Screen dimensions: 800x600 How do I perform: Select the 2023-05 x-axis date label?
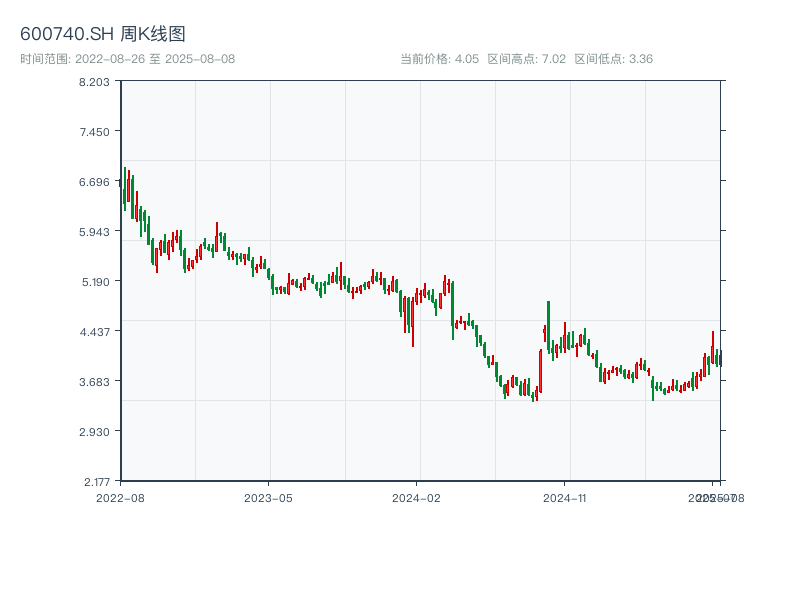click(268, 497)
